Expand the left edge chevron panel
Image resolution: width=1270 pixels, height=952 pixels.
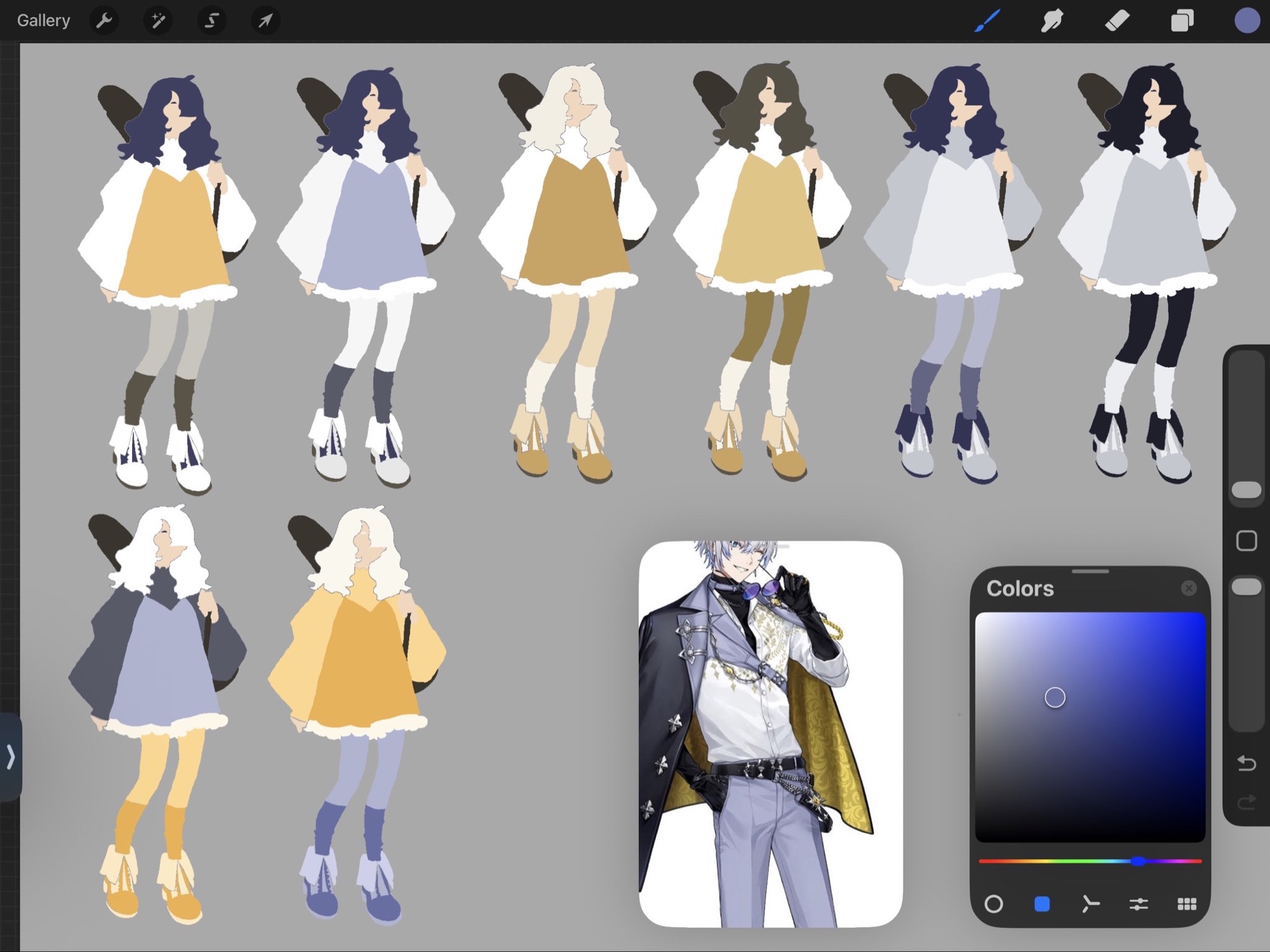10,757
